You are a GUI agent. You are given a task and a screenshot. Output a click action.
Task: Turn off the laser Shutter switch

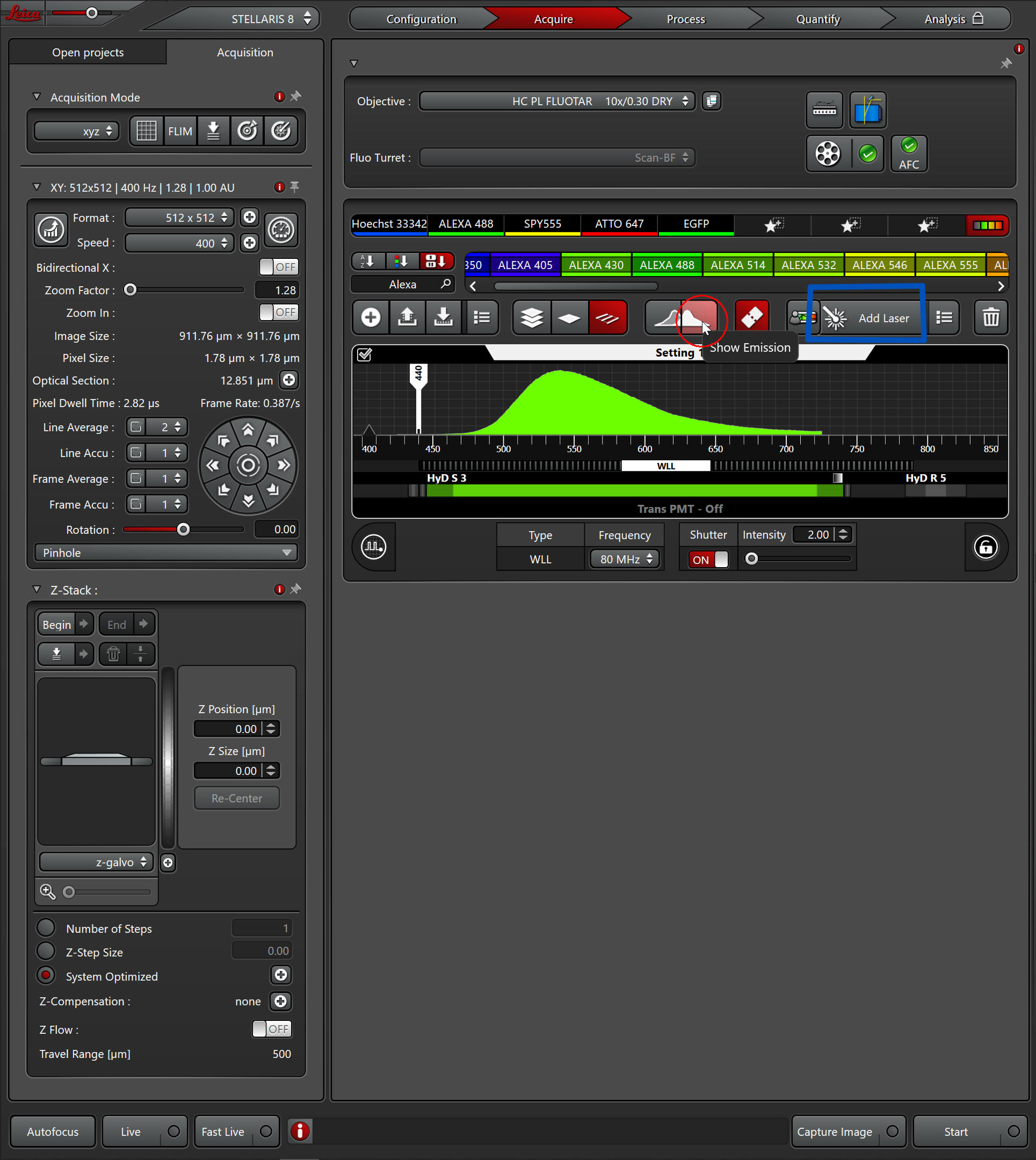[707, 560]
